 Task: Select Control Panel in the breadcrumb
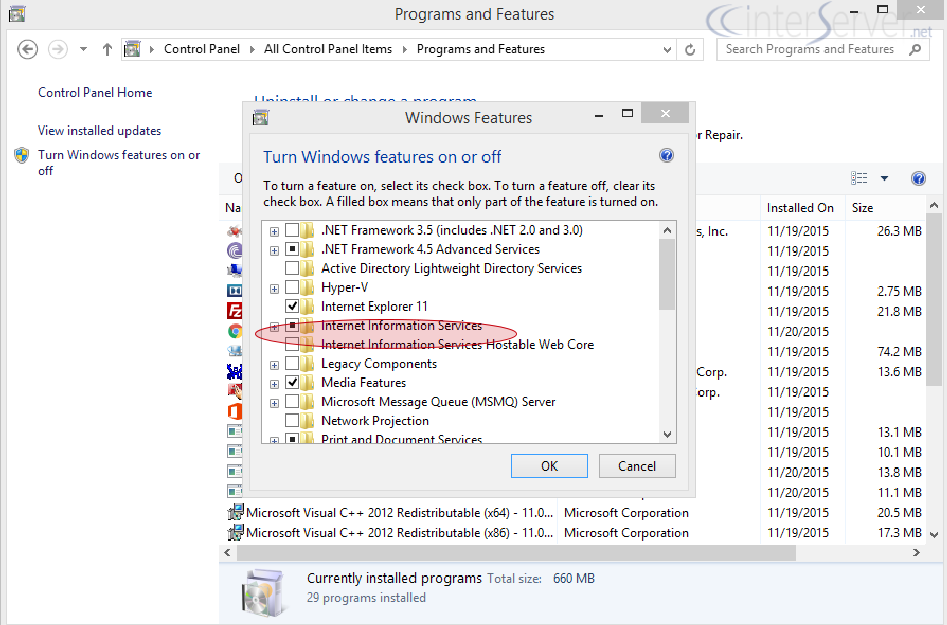tap(202, 49)
